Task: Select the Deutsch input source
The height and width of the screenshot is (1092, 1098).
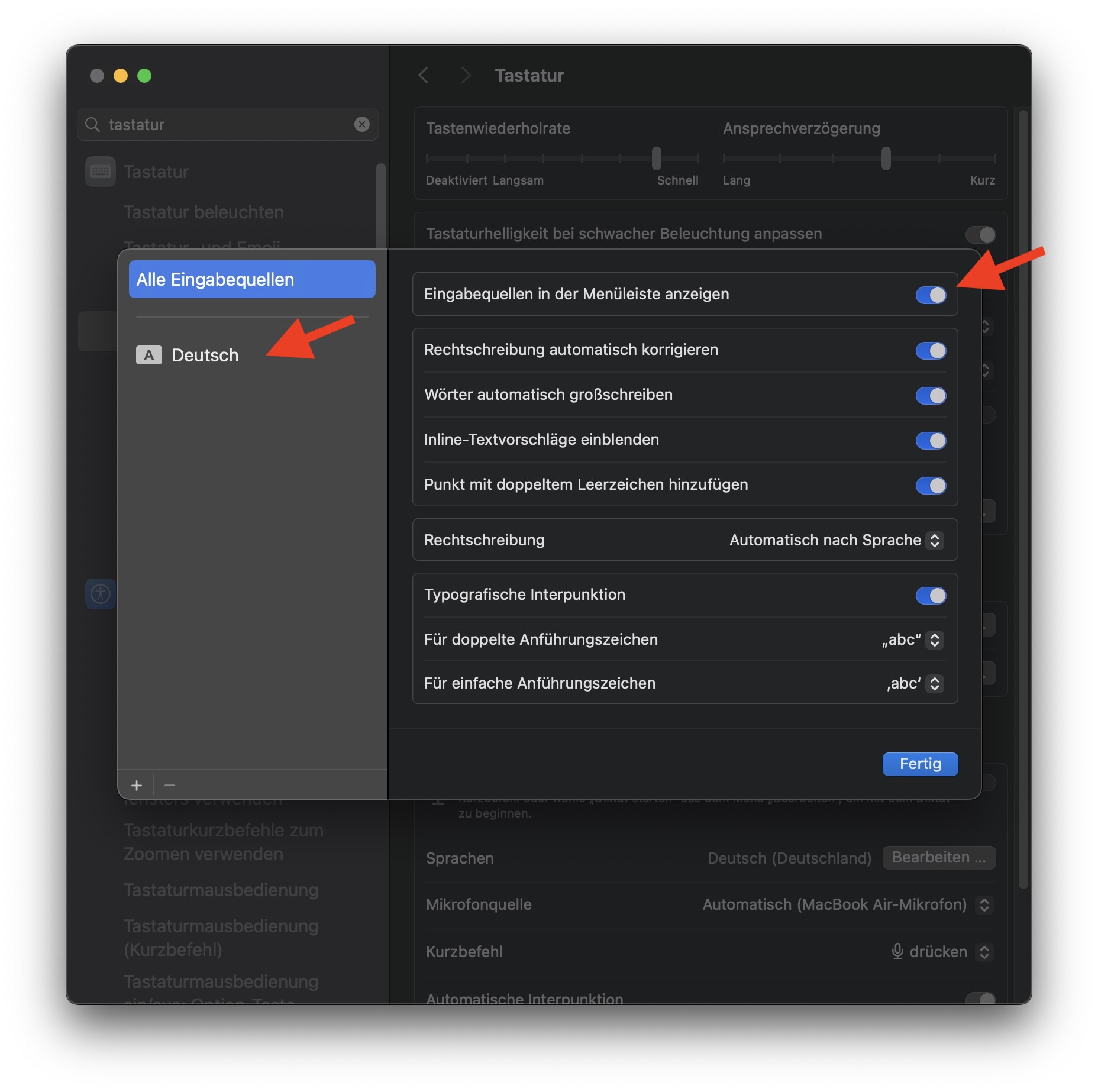Action: click(x=252, y=355)
